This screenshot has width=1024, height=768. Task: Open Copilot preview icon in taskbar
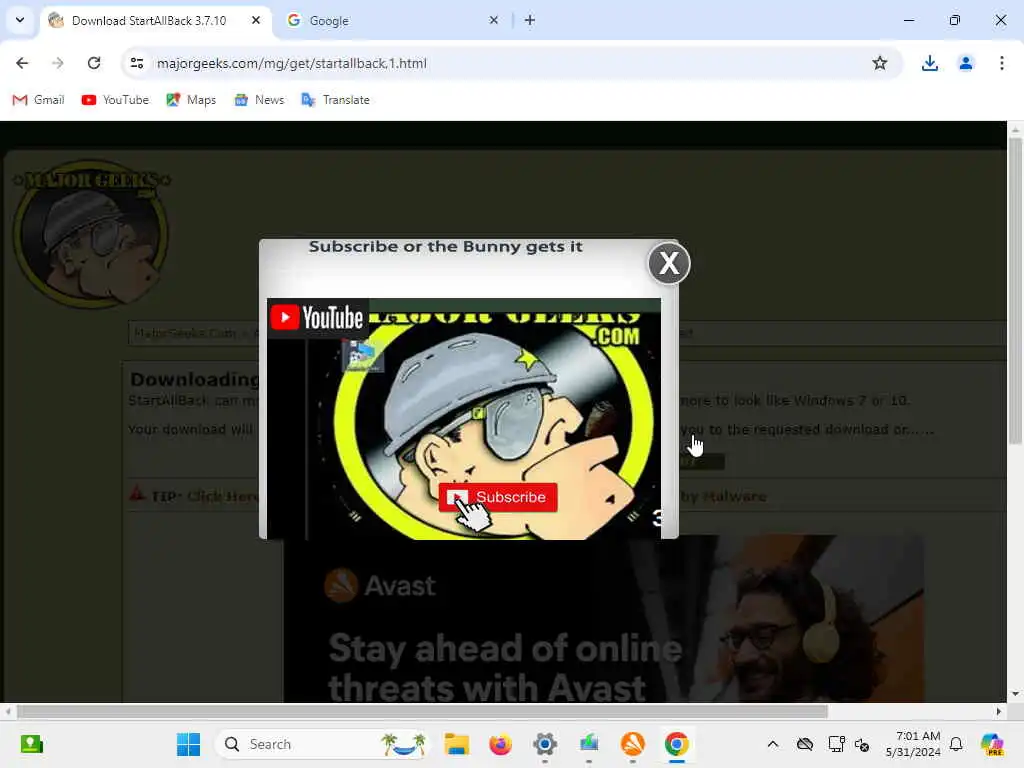991,744
